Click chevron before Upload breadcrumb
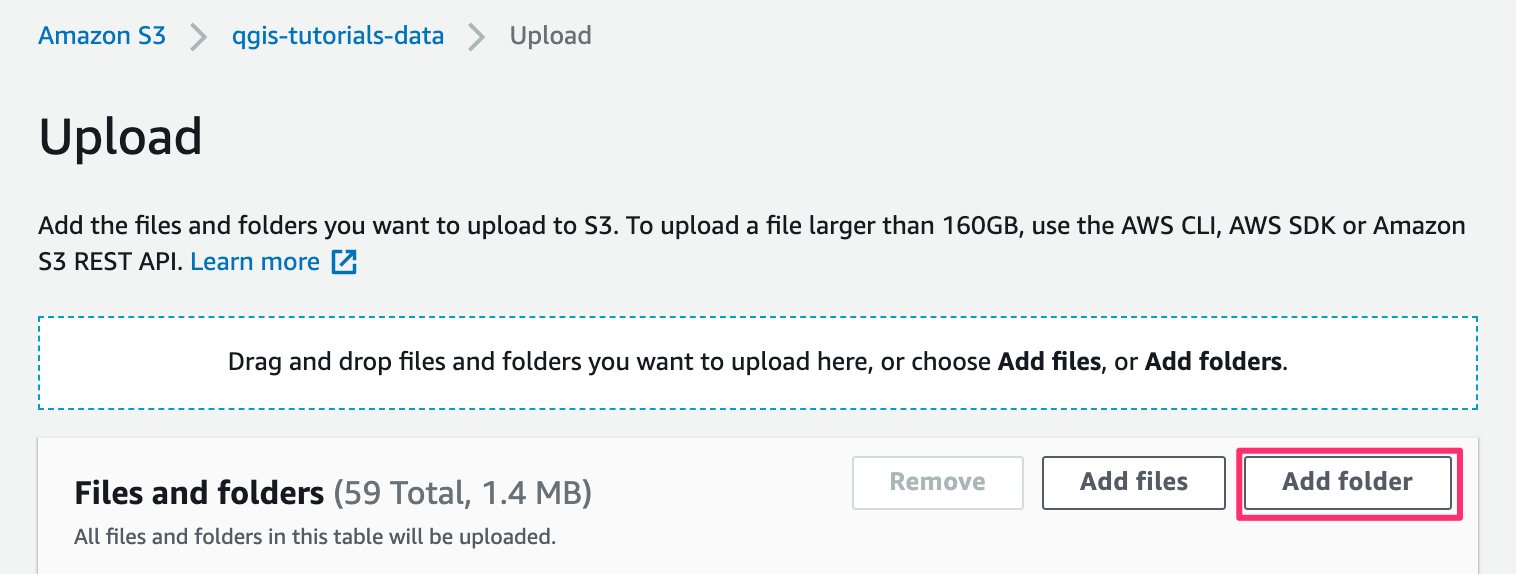Screen dimensions: 1516x574 (x=477, y=37)
